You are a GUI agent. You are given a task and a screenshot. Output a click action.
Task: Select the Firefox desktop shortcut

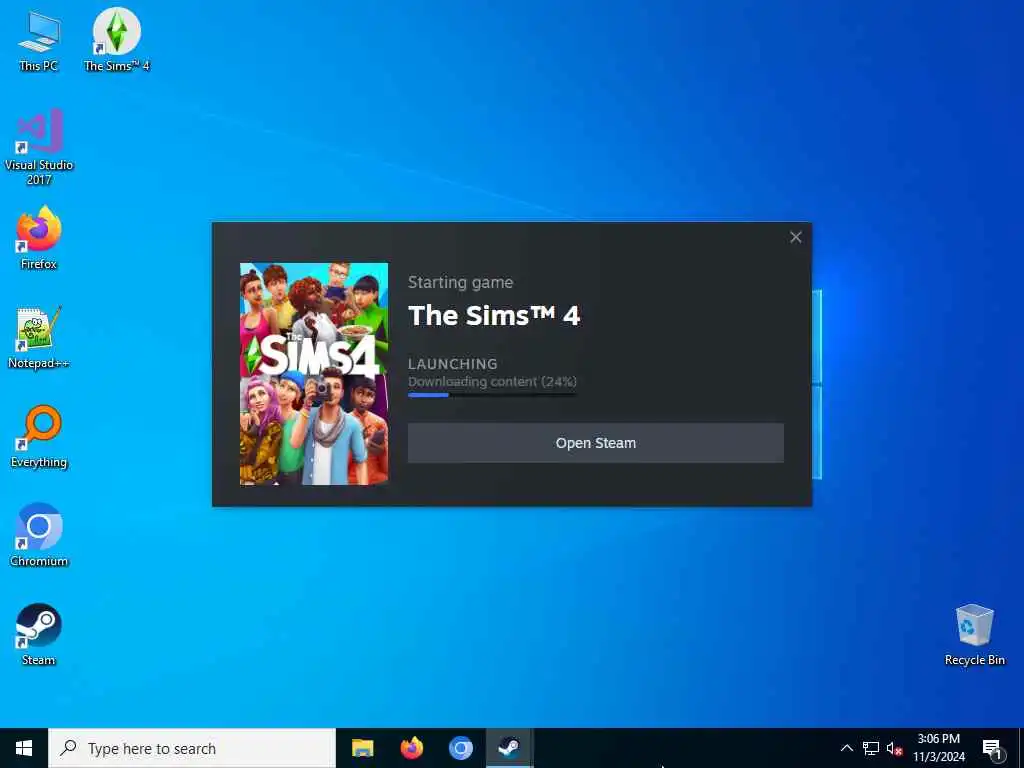39,238
